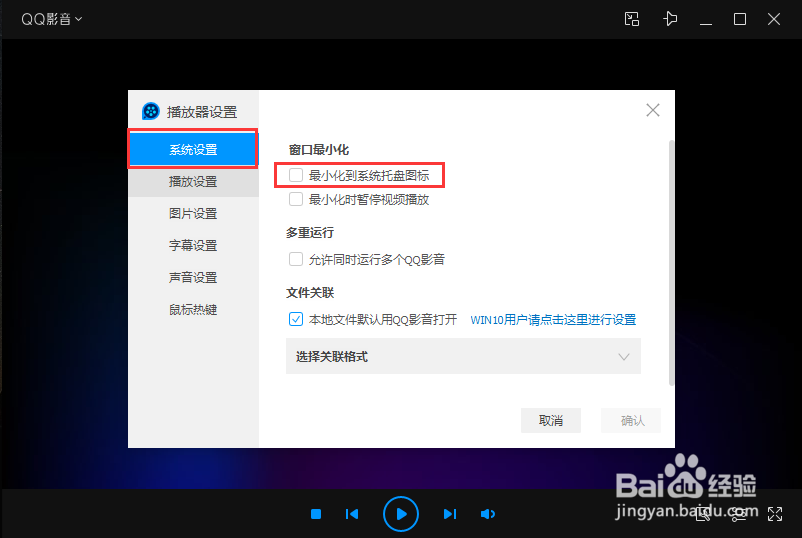Go to the 字幕设置 tab
The image size is (802, 538).
(193, 245)
